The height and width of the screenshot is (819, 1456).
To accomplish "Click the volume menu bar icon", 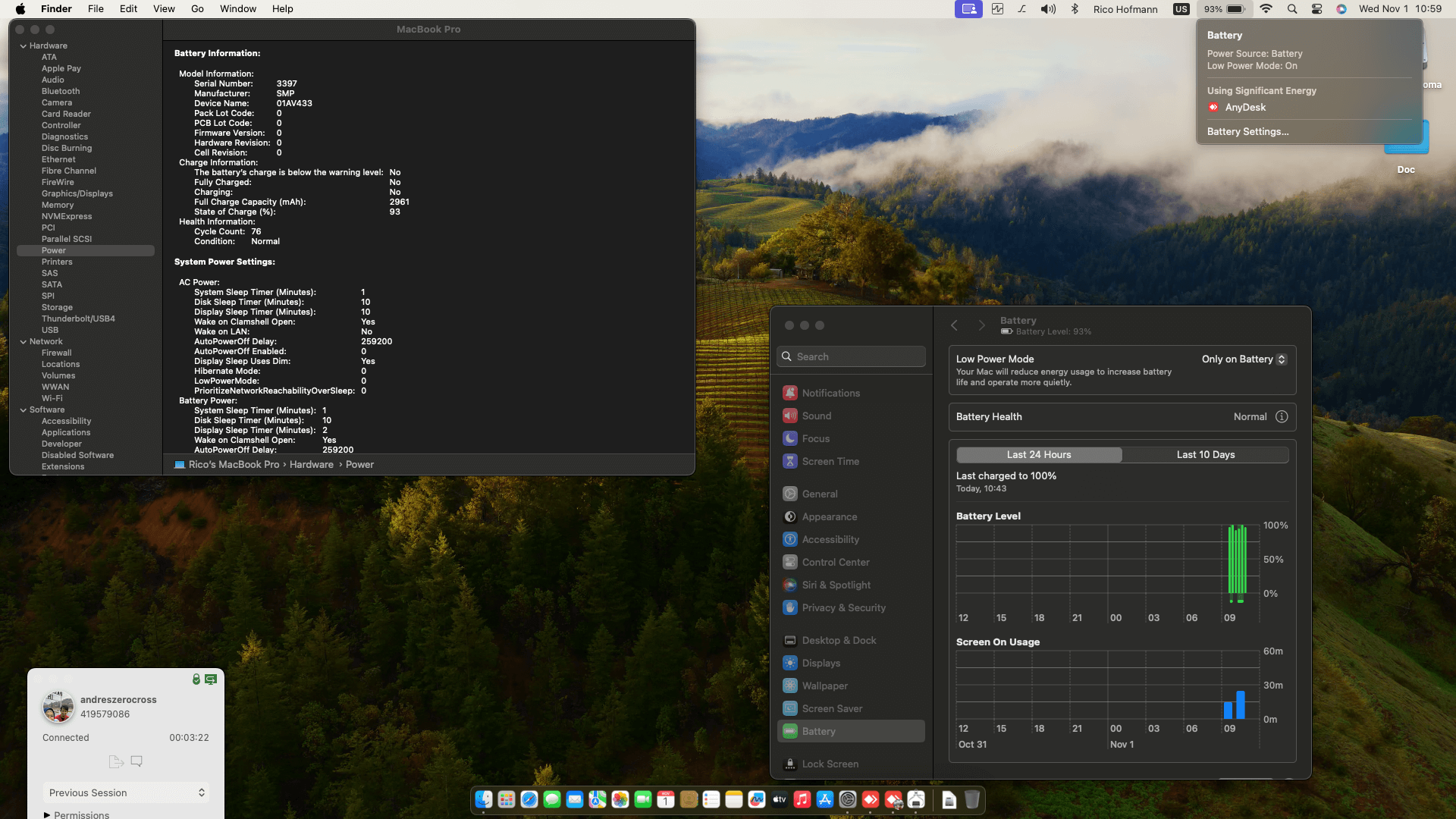I will (1048, 9).
